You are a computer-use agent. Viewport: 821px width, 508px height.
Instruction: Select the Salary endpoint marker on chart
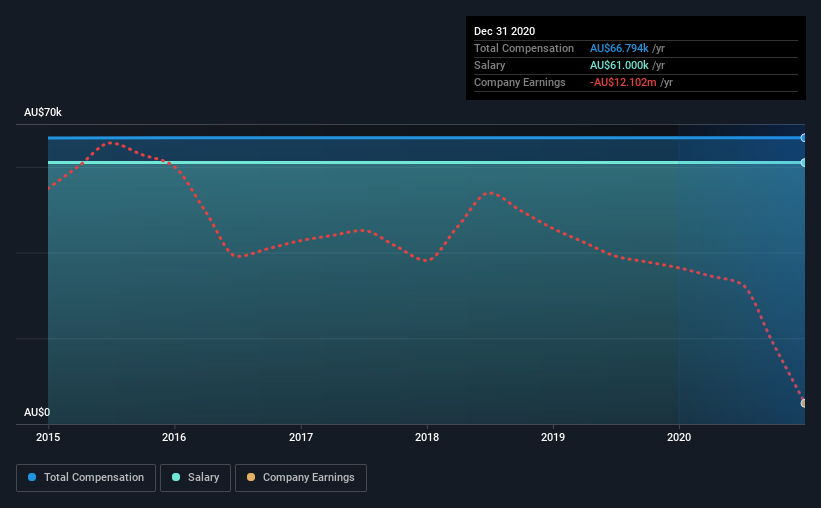tap(803, 163)
